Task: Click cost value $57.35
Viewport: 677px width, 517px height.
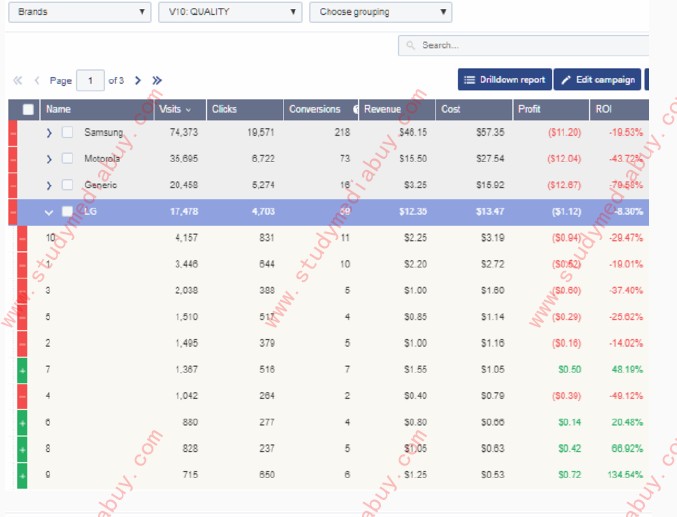Action: pos(490,133)
